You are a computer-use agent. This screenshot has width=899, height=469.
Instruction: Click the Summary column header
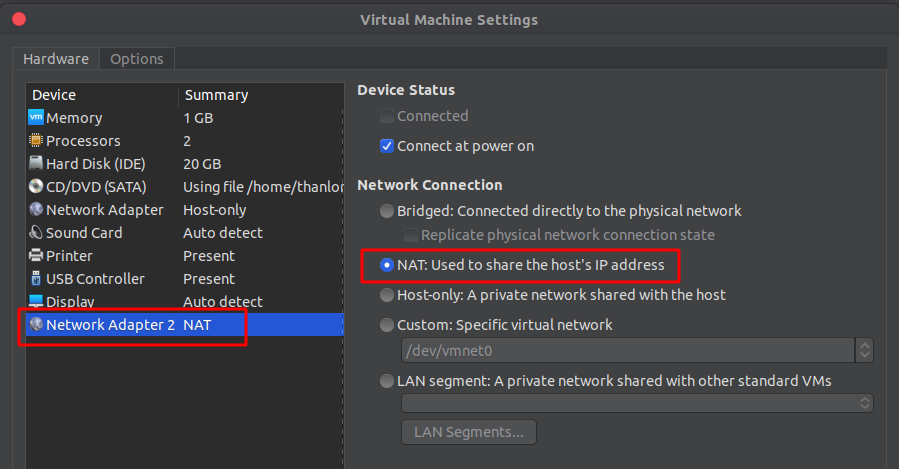tap(216, 95)
